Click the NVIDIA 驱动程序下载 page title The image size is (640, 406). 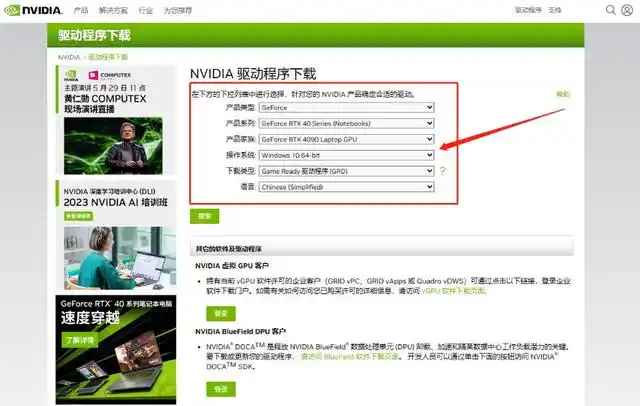(253, 74)
